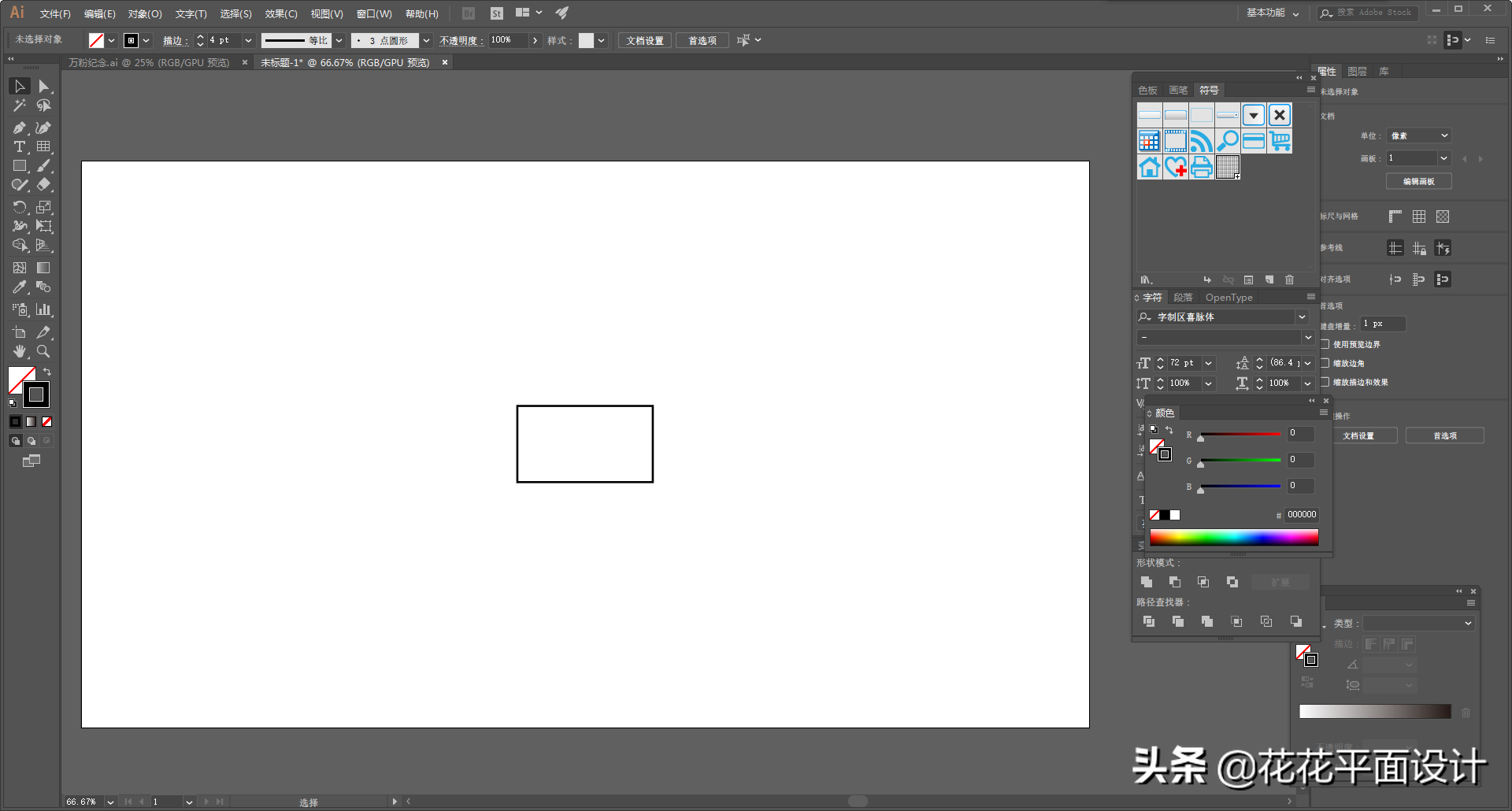The height and width of the screenshot is (811, 1512).
Task: Toggle show rulers icon in properties
Action: pyautogui.click(x=1395, y=217)
